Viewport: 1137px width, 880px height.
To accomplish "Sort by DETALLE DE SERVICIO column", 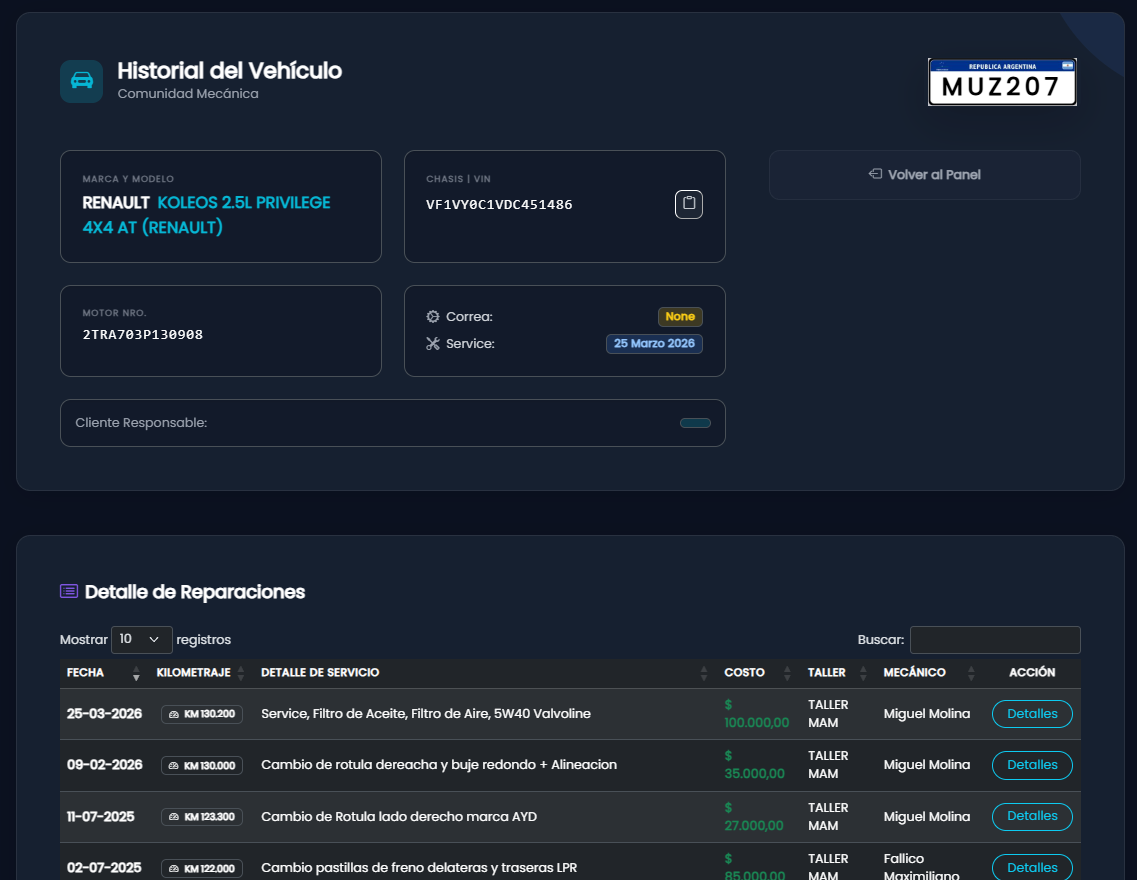I will (x=485, y=673).
